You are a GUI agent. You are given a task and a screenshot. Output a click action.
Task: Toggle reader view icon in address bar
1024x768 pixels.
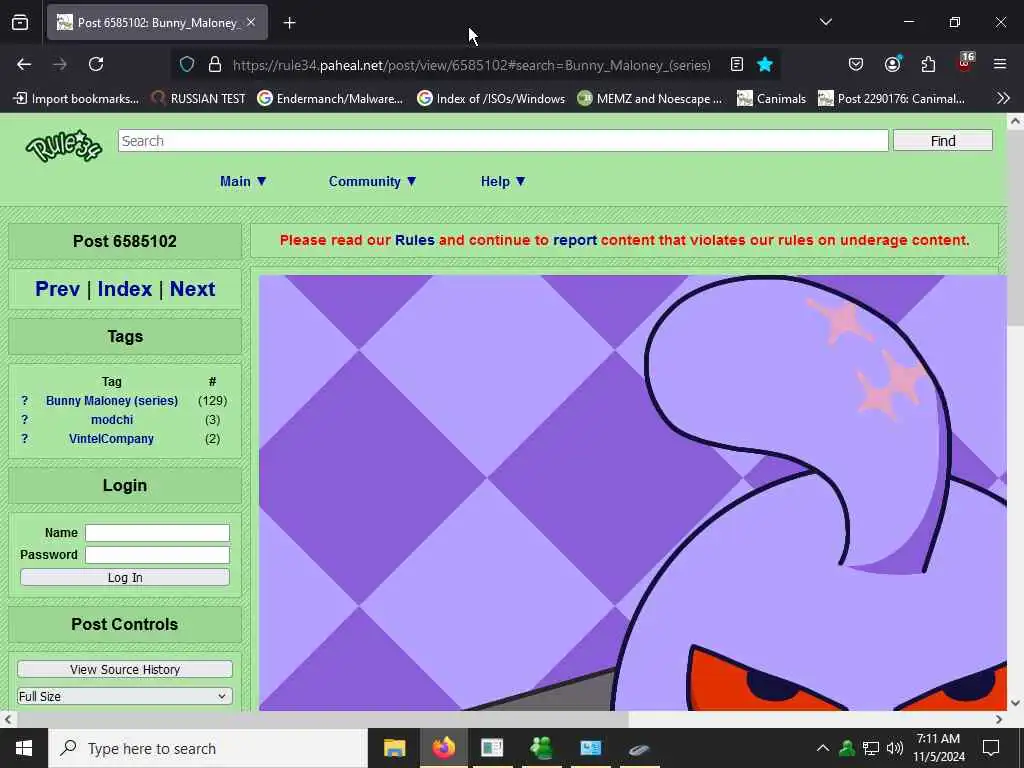(x=737, y=64)
